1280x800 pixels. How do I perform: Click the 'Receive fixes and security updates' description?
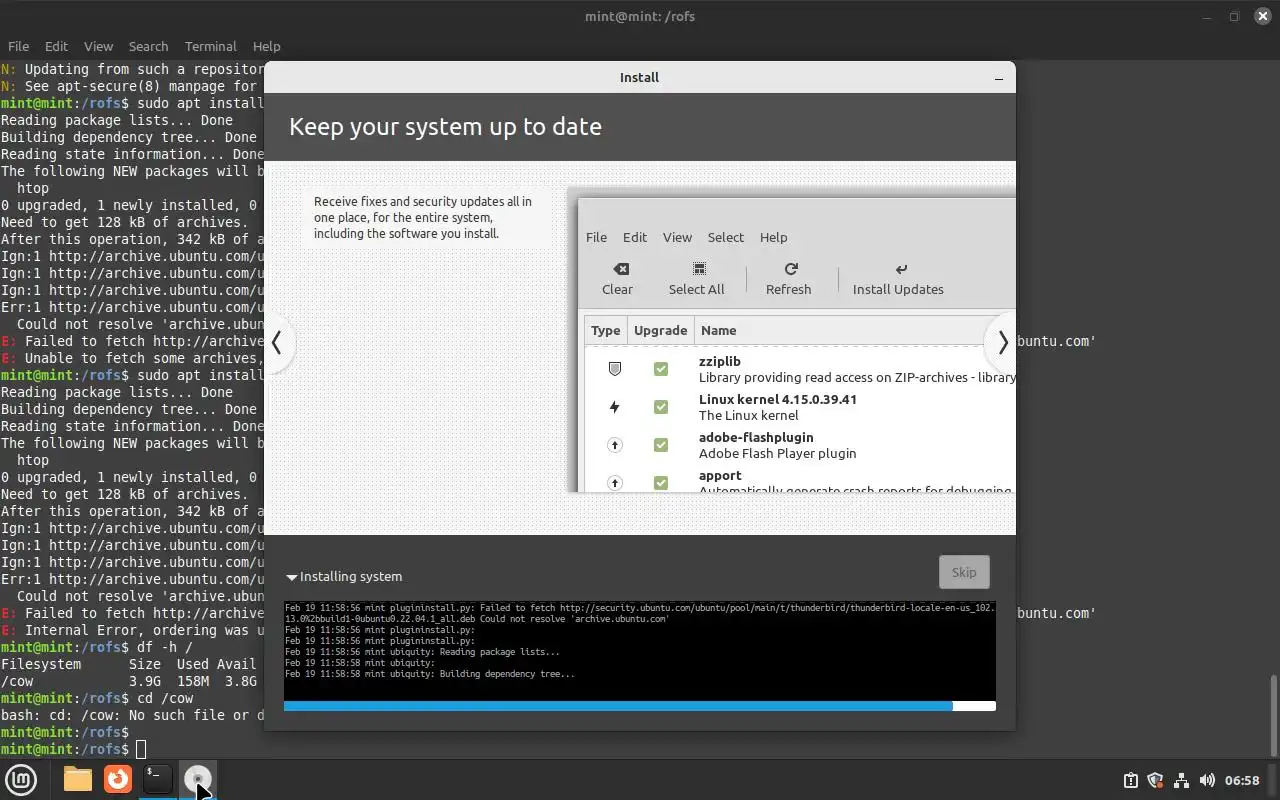click(x=423, y=217)
